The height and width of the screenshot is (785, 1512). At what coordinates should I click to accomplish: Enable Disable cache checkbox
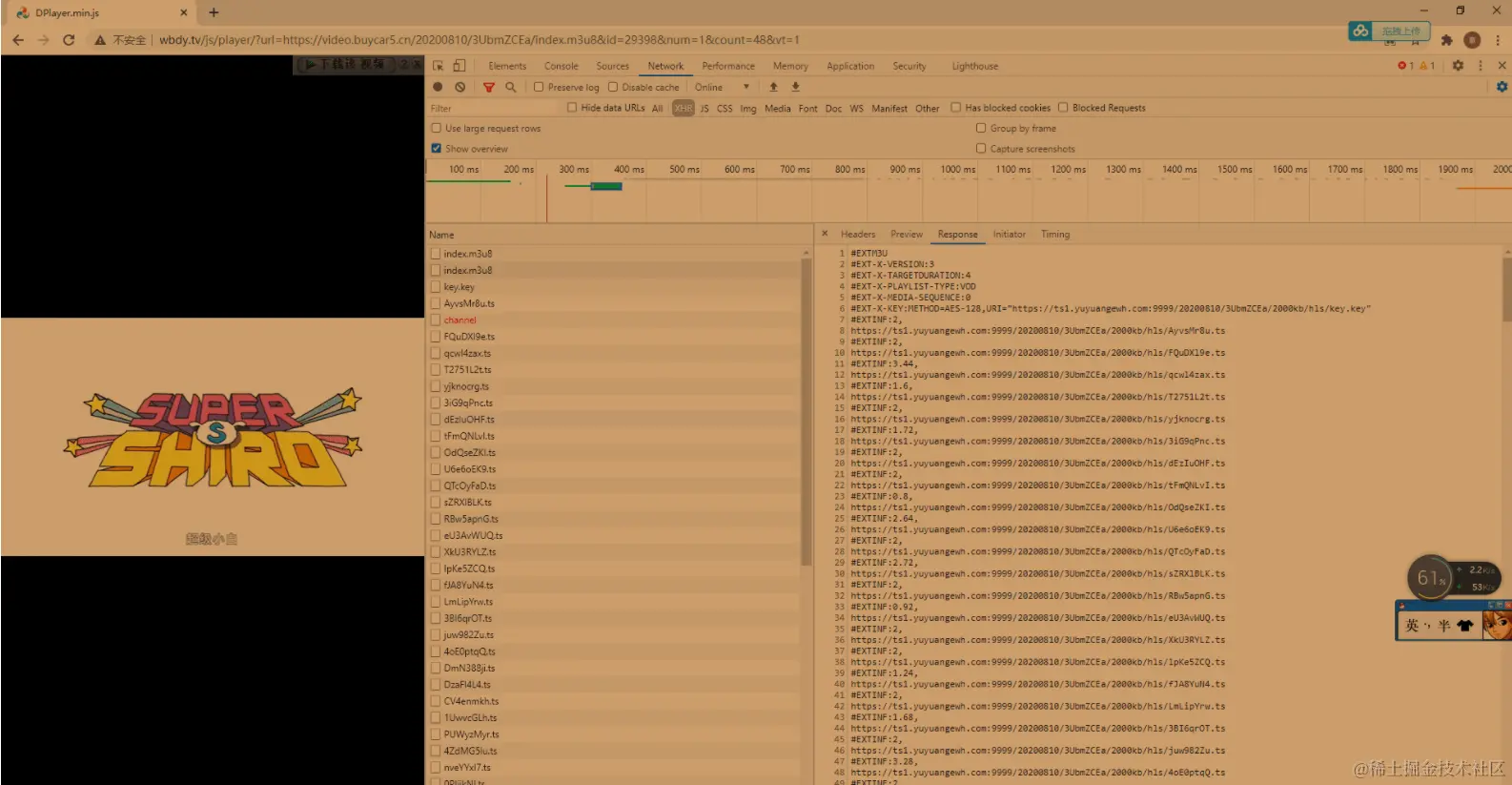(x=613, y=87)
